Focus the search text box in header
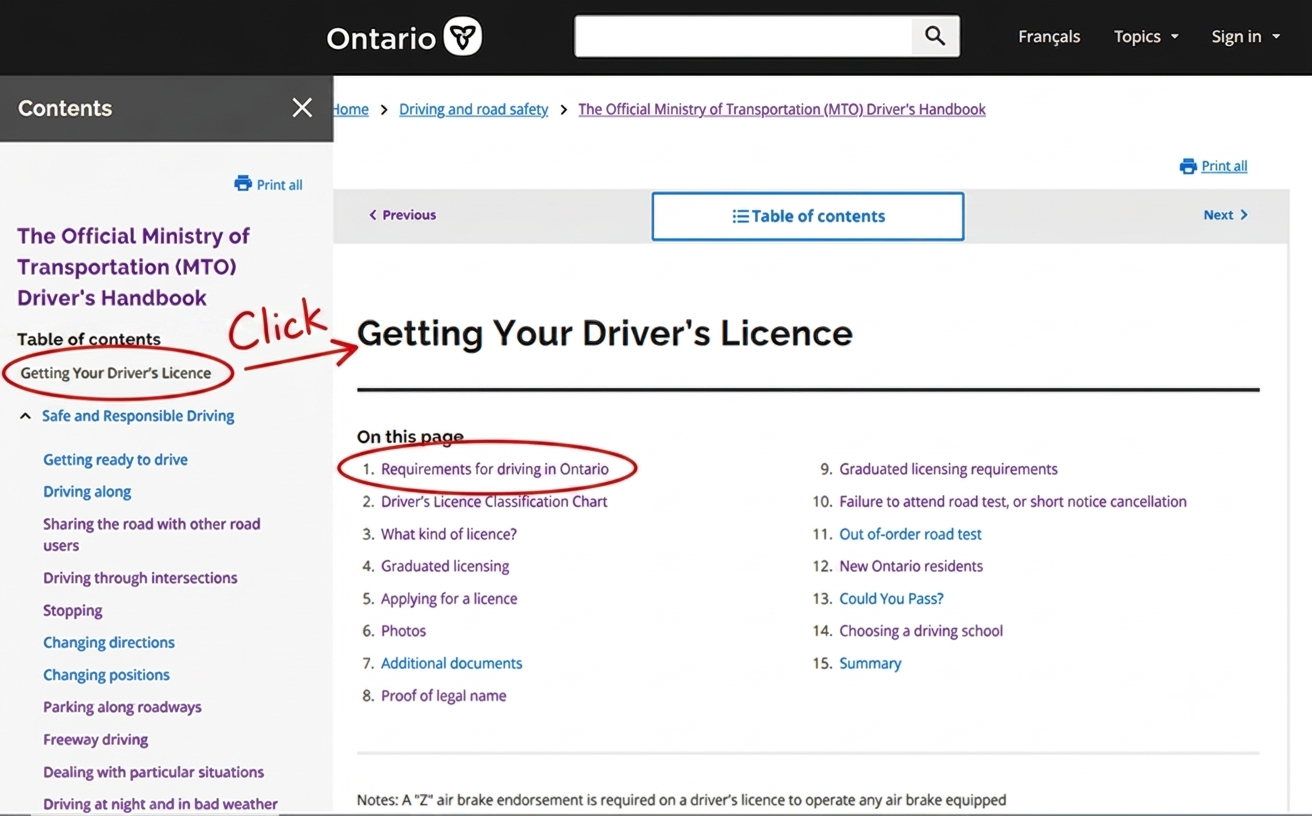 click(x=744, y=37)
